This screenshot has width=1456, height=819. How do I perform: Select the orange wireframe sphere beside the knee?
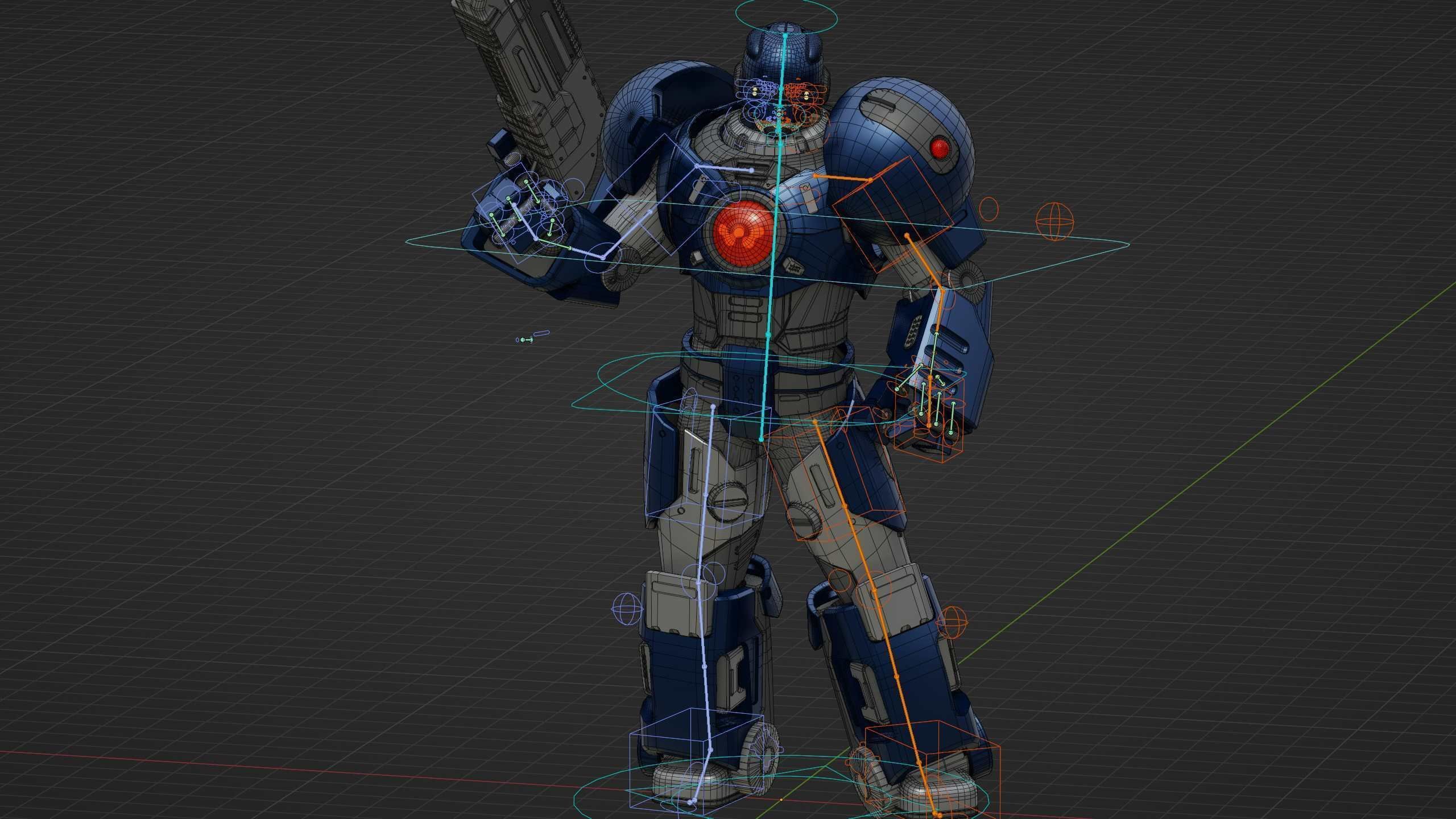952,623
